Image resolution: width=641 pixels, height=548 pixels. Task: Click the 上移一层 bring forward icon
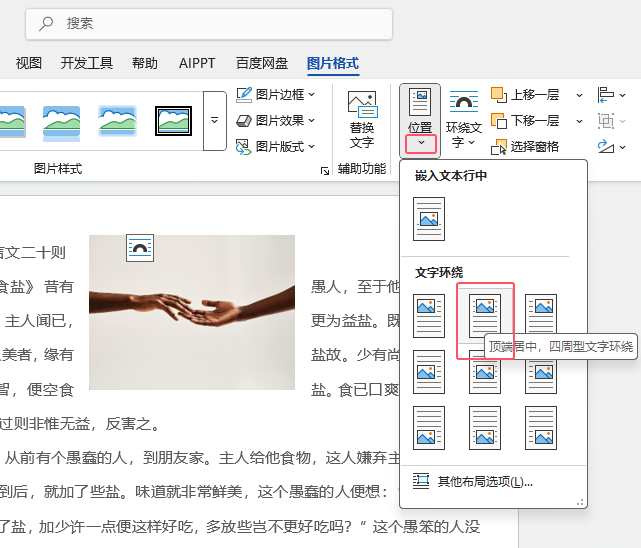pyautogui.click(x=499, y=95)
